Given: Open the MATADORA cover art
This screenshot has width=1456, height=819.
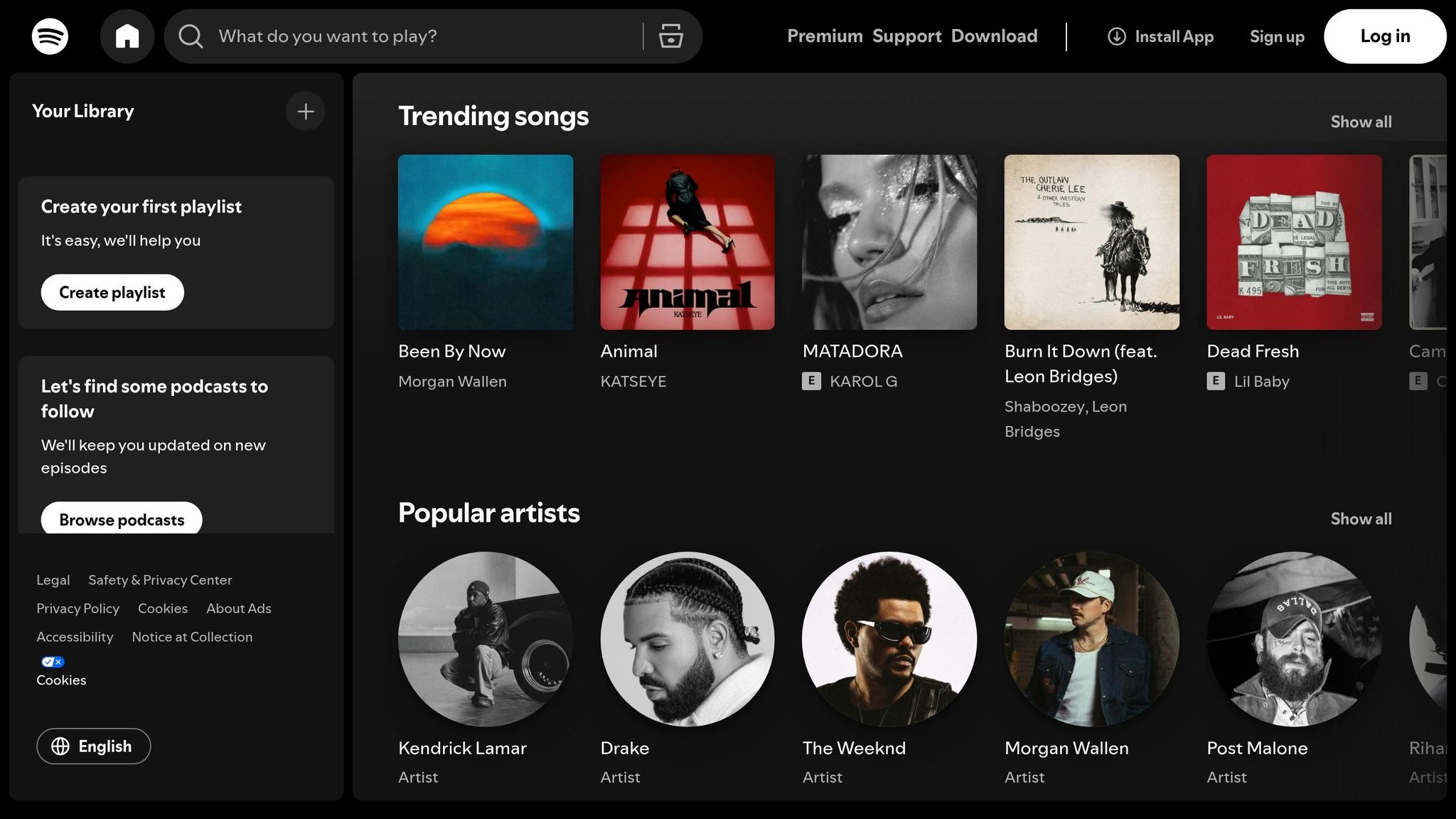Looking at the screenshot, I should [889, 242].
